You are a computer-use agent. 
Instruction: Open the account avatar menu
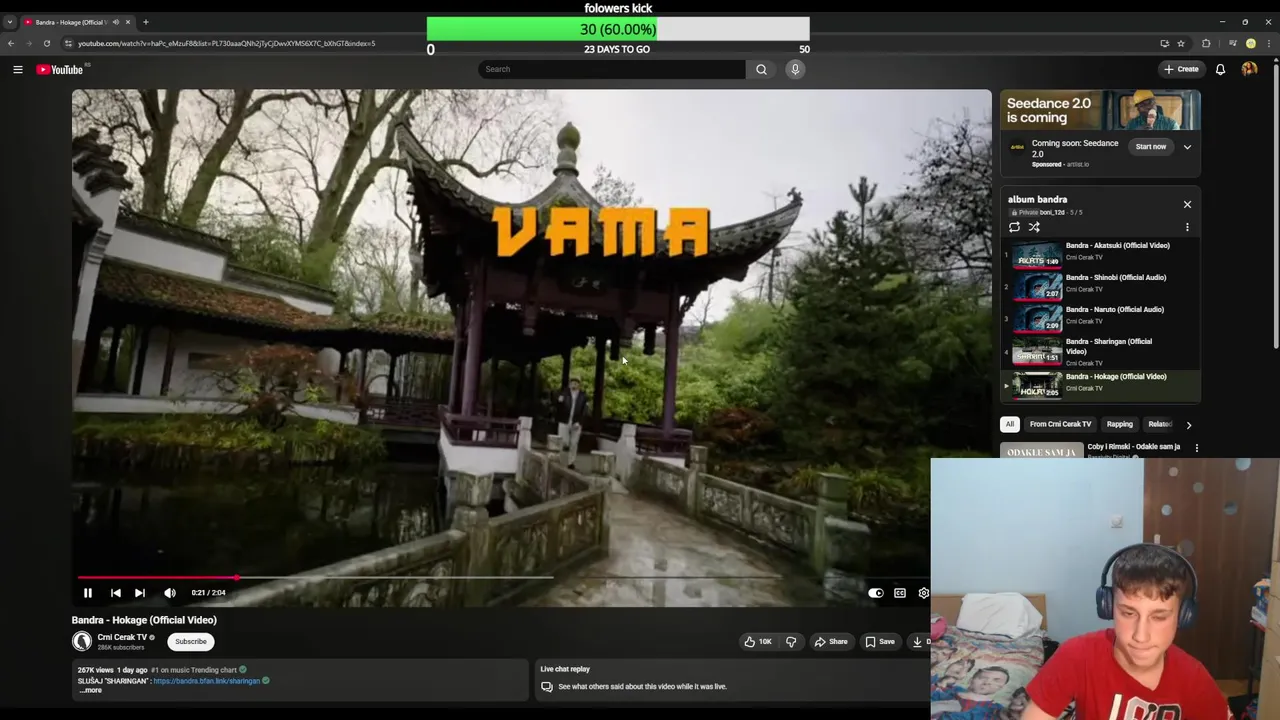(1249, 69)
